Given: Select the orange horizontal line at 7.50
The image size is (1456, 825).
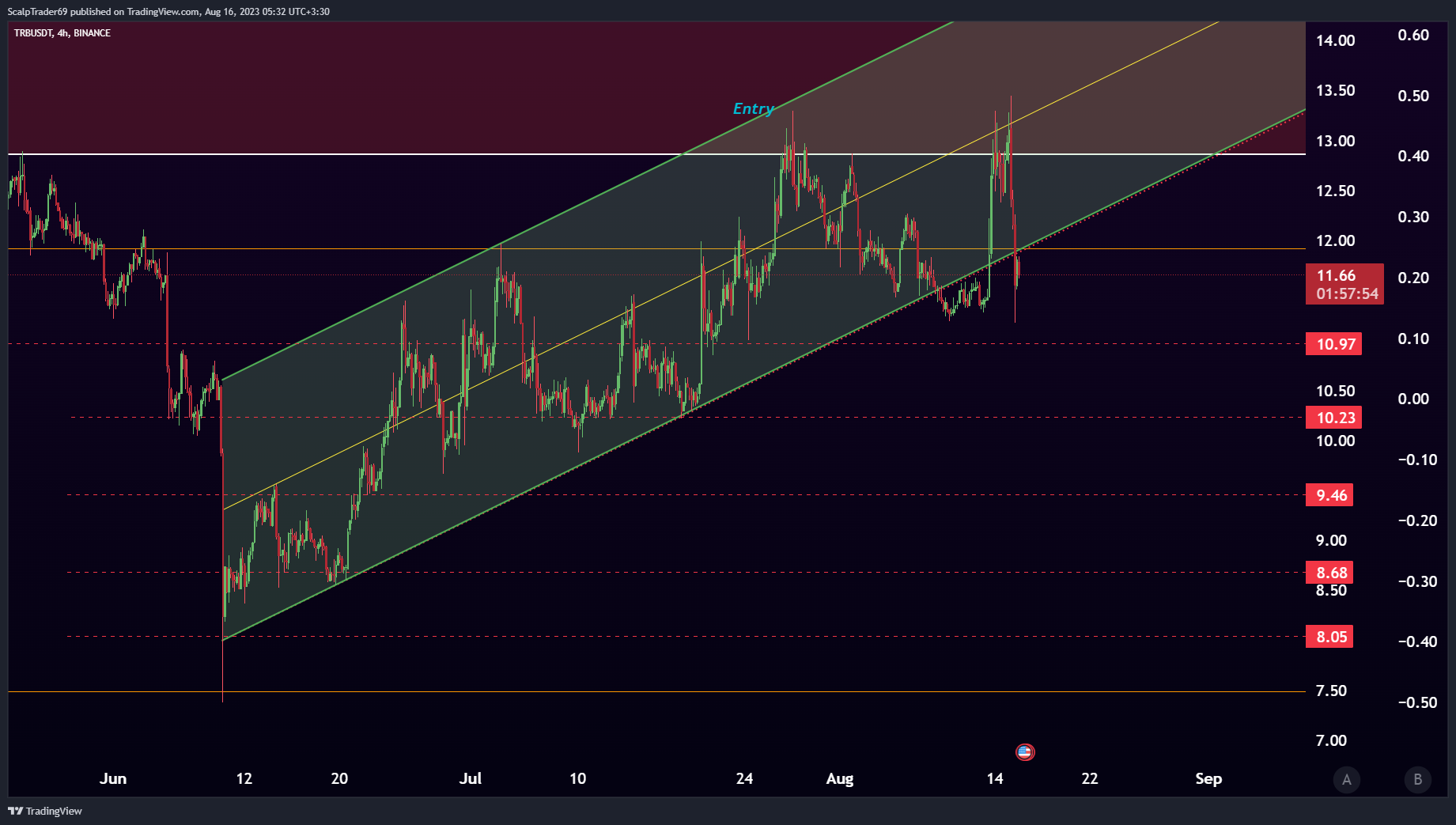Looking at the screenshot, I should tap(656, 691).
